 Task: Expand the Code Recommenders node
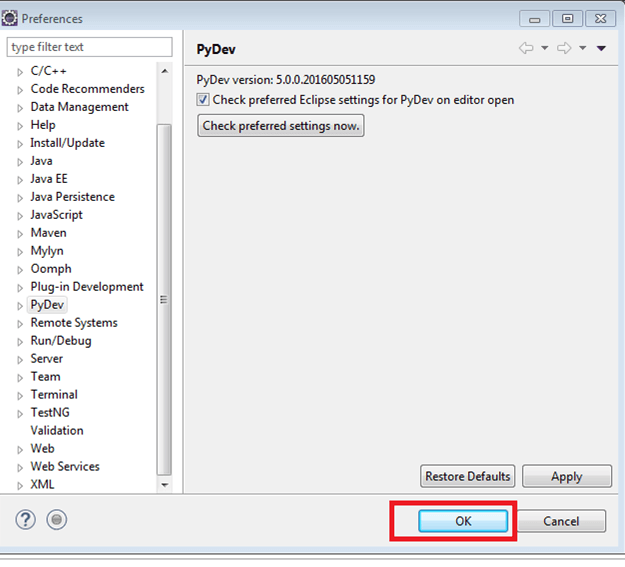tap(20, 90)
